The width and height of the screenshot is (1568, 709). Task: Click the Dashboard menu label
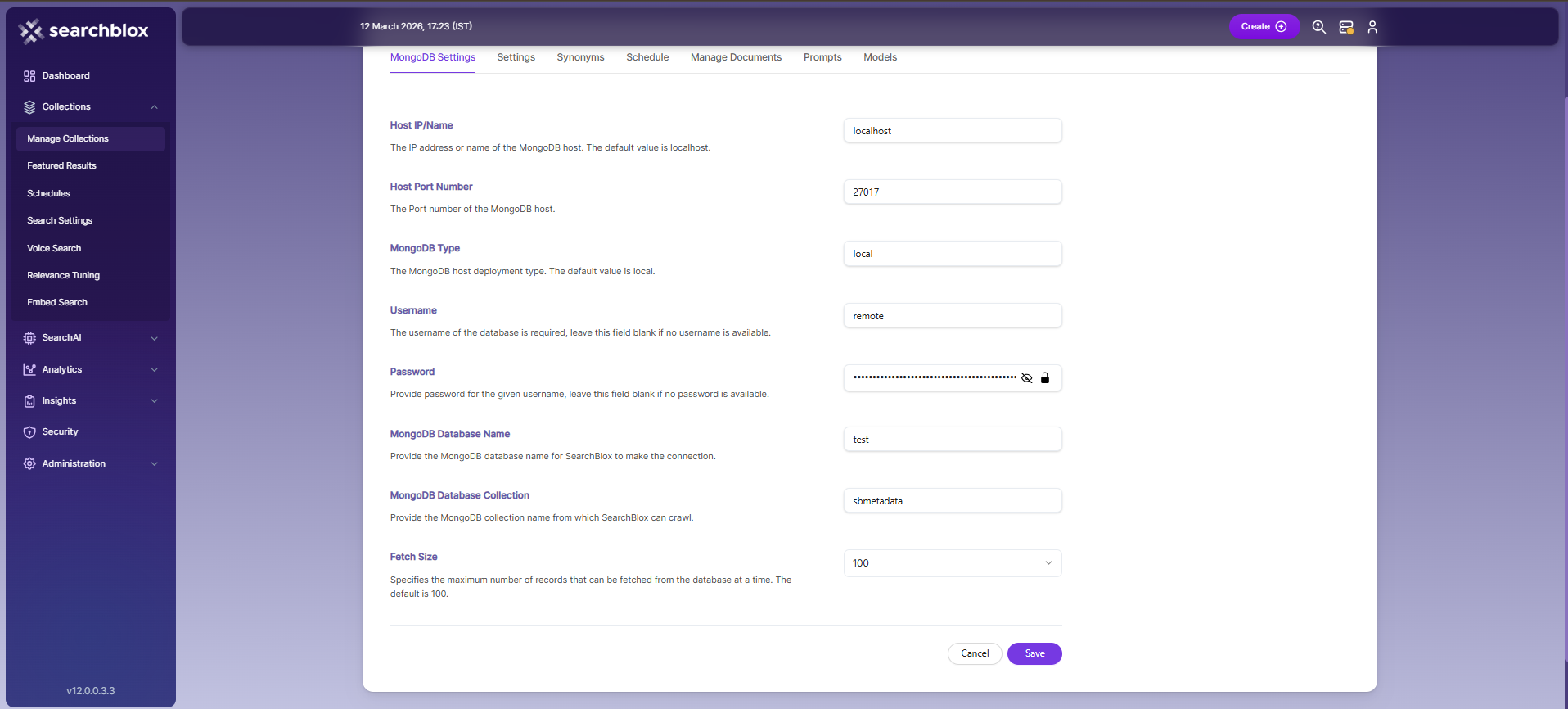65,76
